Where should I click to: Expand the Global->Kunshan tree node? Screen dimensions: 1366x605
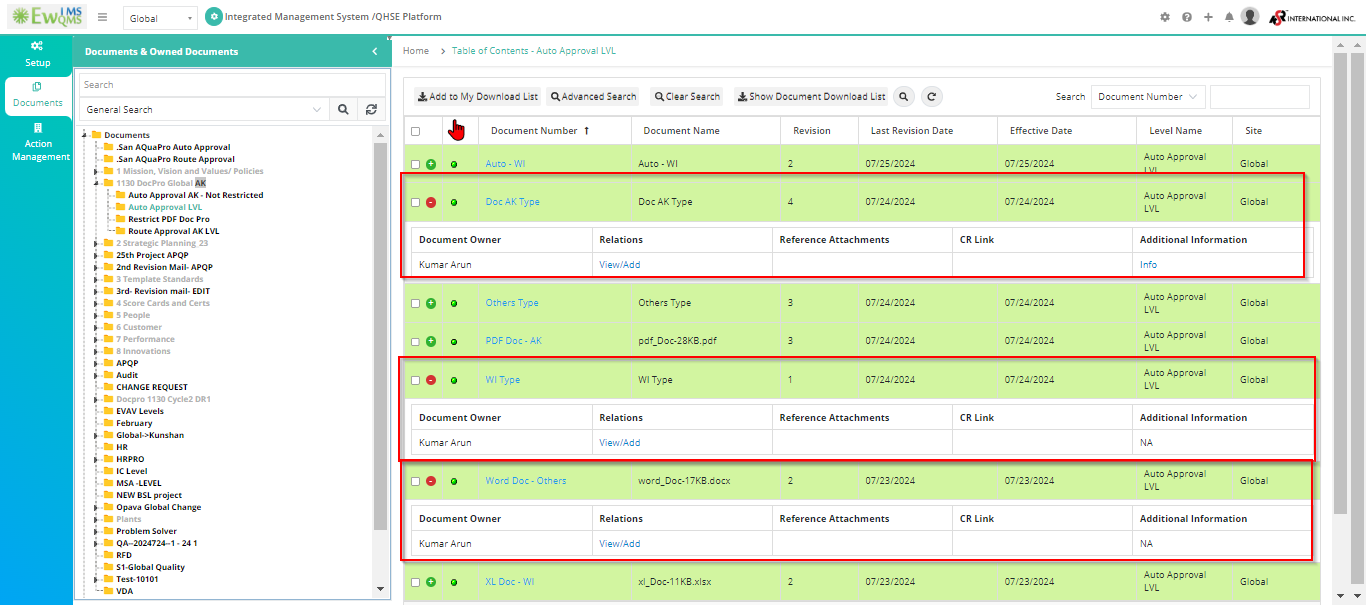[x=97, y=435]
